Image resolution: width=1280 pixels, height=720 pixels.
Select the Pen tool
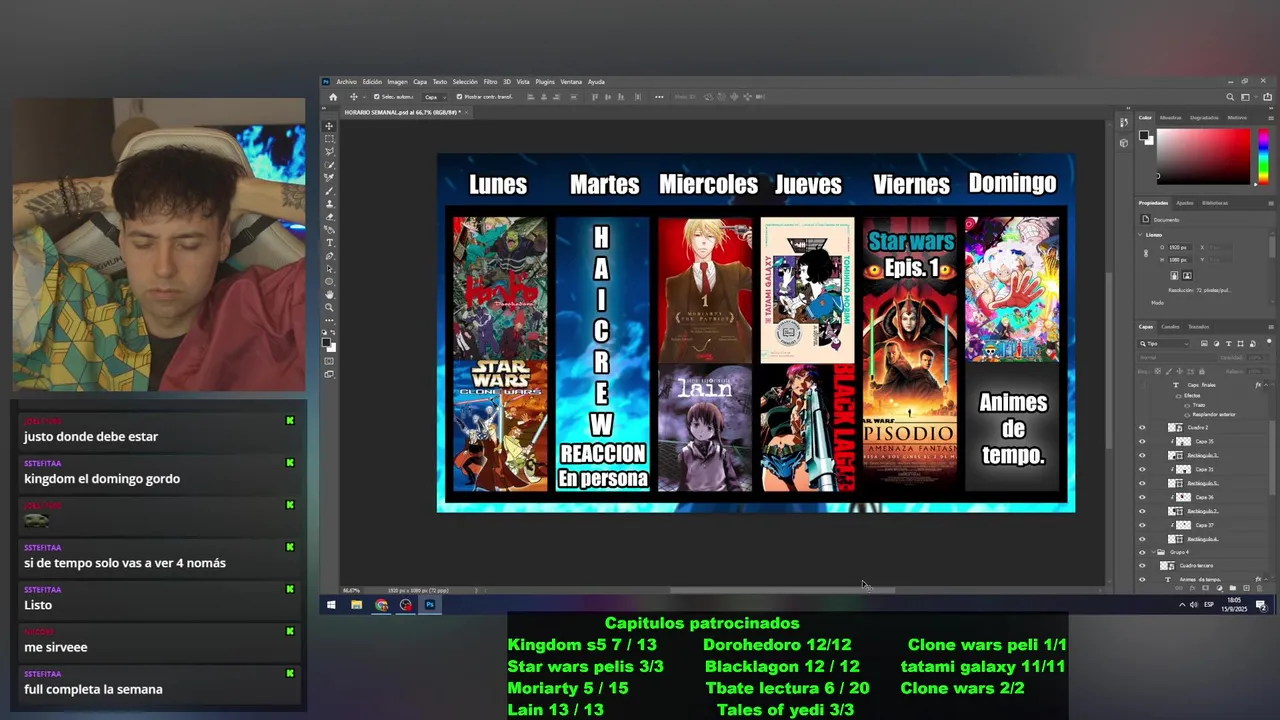[330, 254]
